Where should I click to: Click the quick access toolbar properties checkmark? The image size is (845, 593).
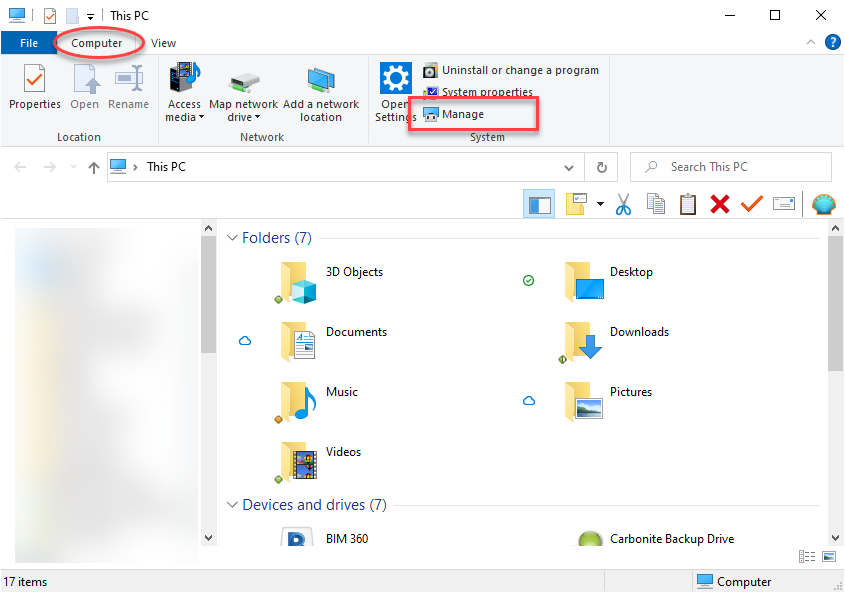(50, 16)
